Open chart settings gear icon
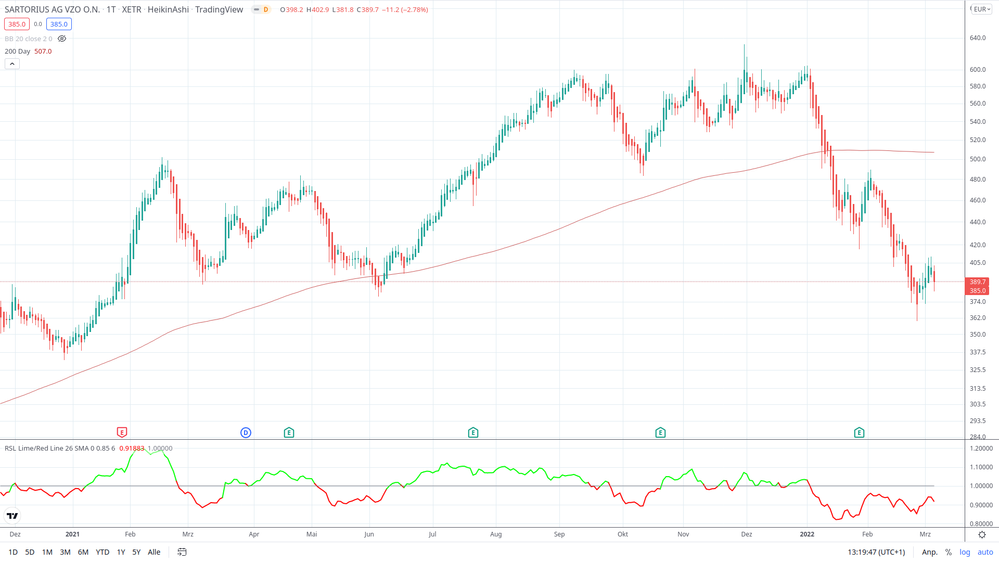Image resolution: width=999 pixels, height=562 pixels. click(981, 535)
